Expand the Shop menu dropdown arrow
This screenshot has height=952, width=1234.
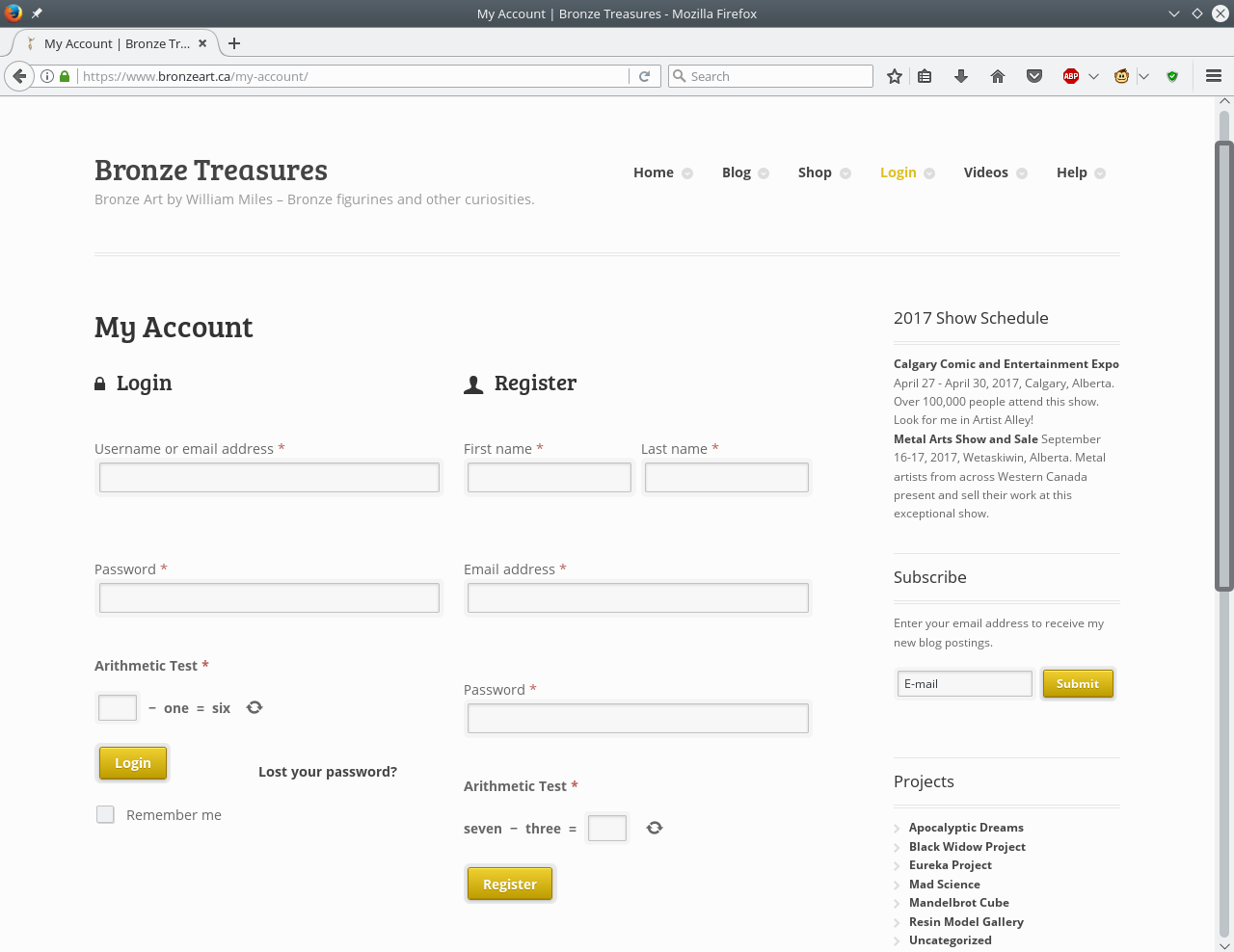(x=845, y=173)
